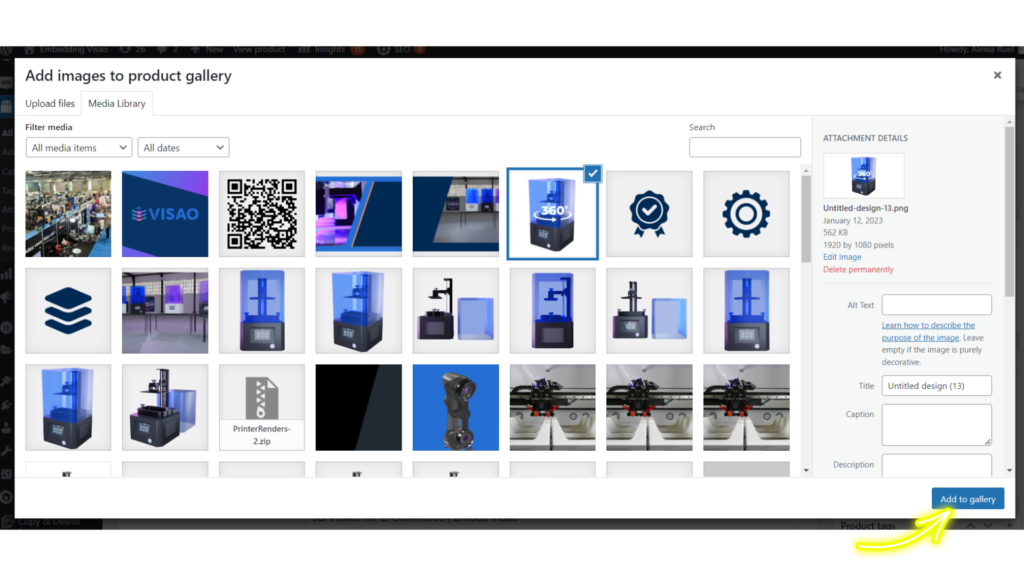Click the Edit Image link
The width and height of the screenshot is (1024, 576).
(842, 257)
